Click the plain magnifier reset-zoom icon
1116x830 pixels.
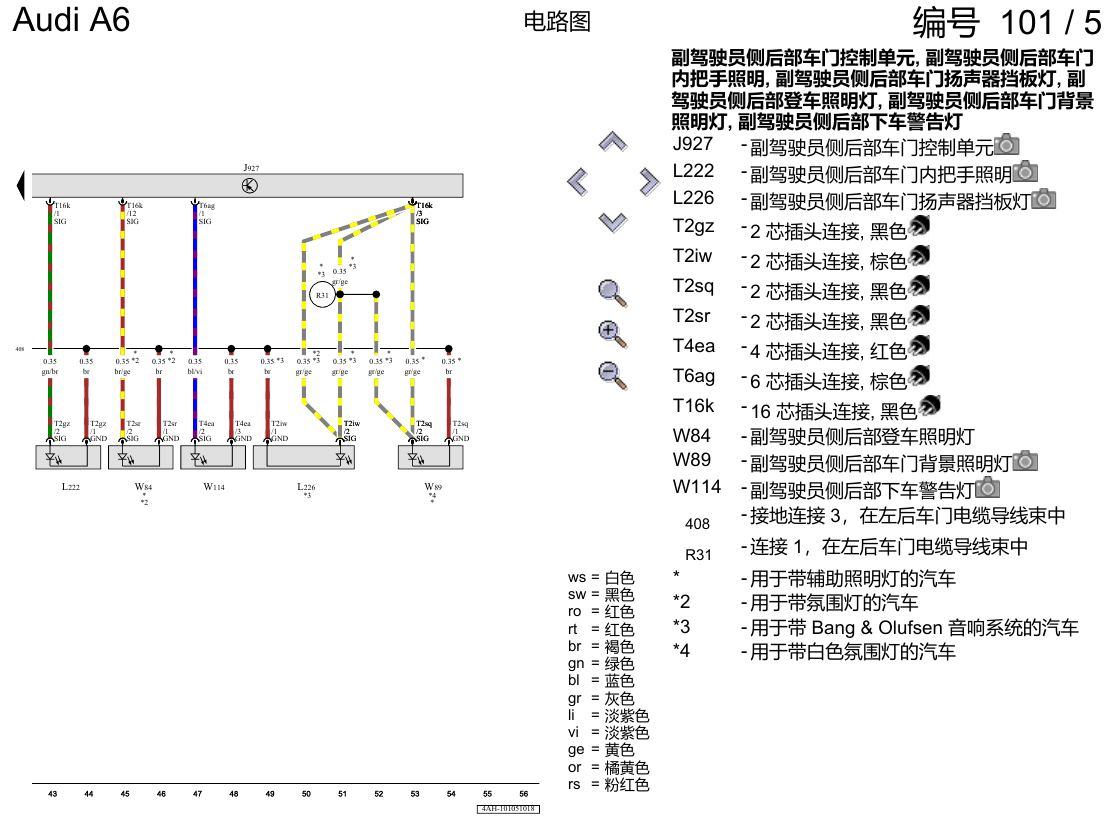612,293
